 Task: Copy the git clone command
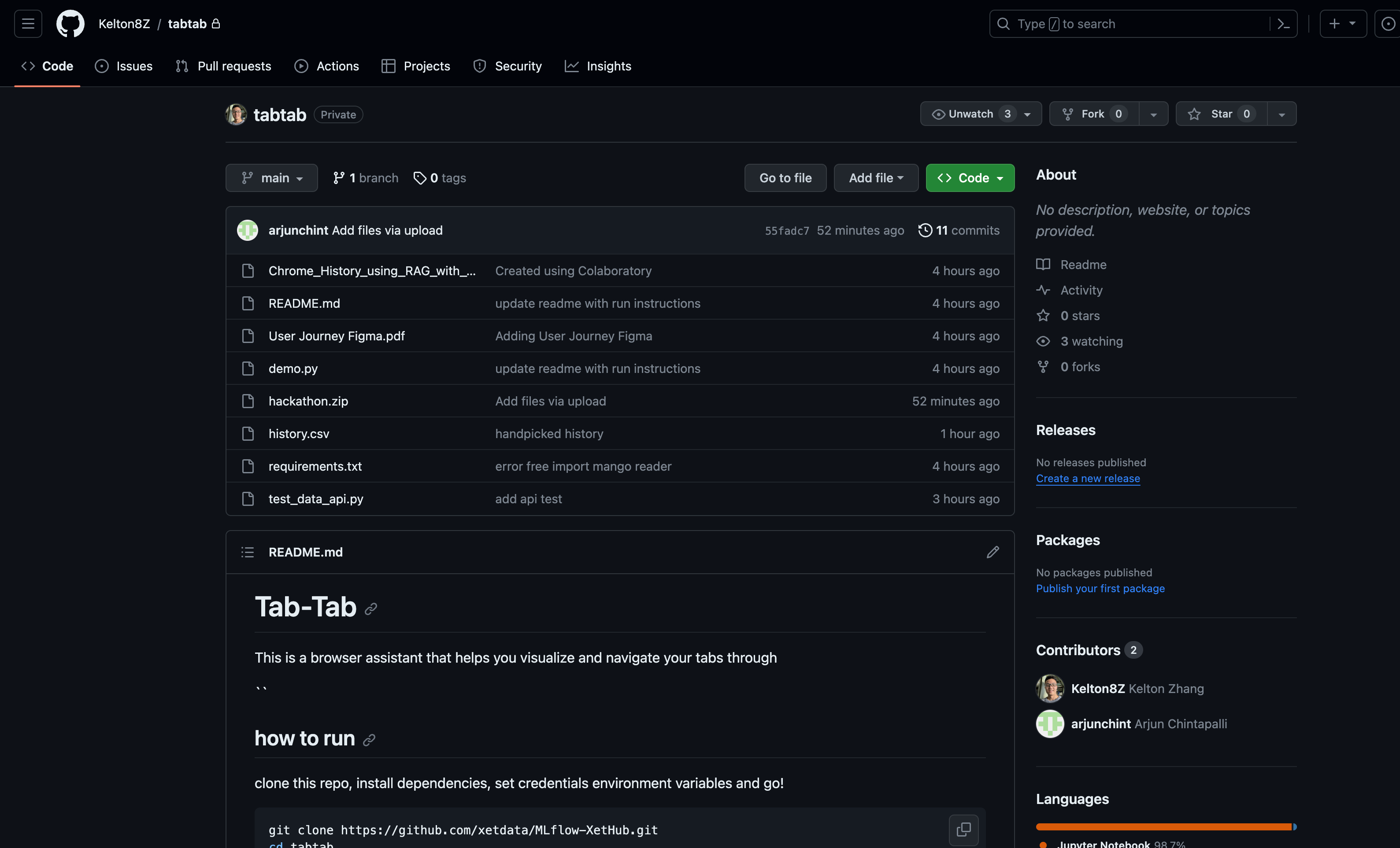pyautogui.click(x=963, y=830)
